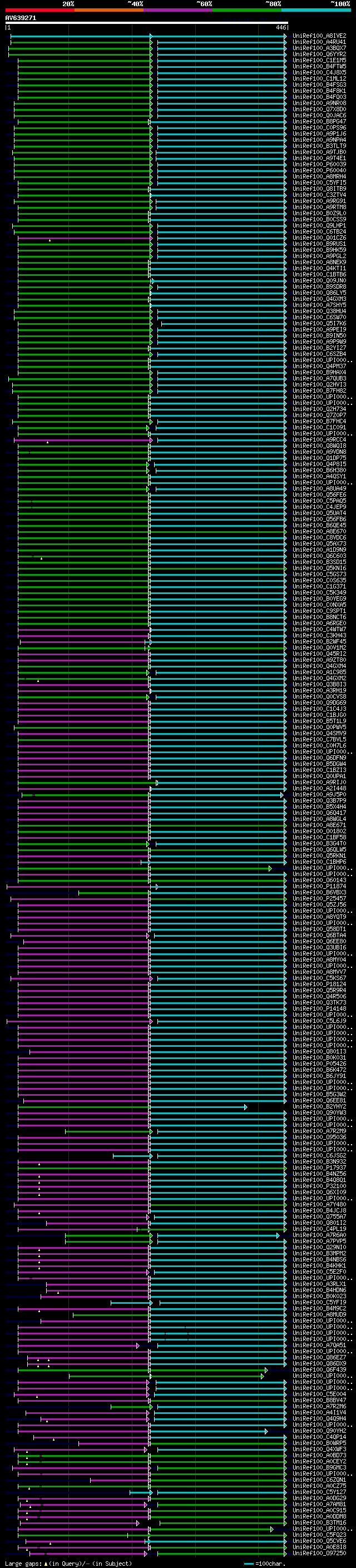Screen dimensions: 356x1568
Task: Click the cyan ~100% identity legend segment
Action: 316,10
